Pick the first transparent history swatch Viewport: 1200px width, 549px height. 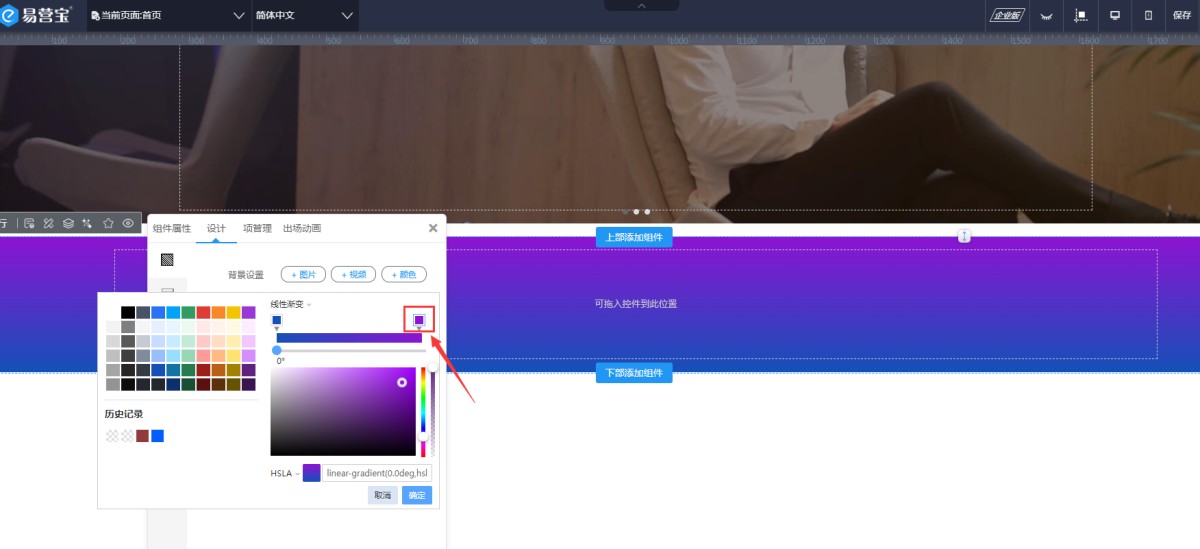(x=112, y=436)
